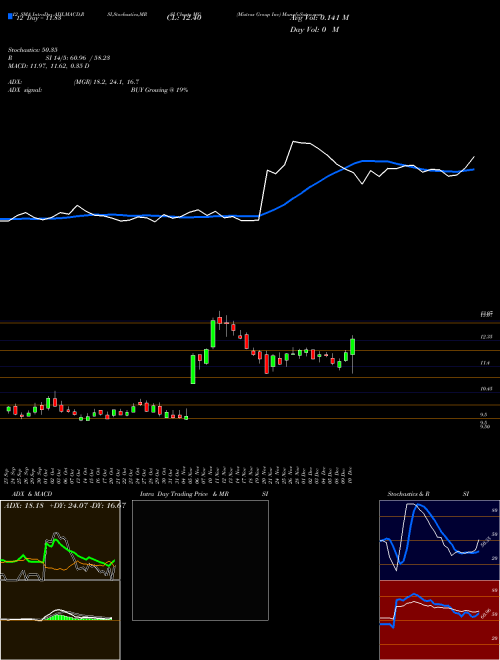This screenshot has height=660, width=500.
Task: Click the 'SI 14/3: 60.96 / 58.28' value
Action: click(x=78, y=58)
